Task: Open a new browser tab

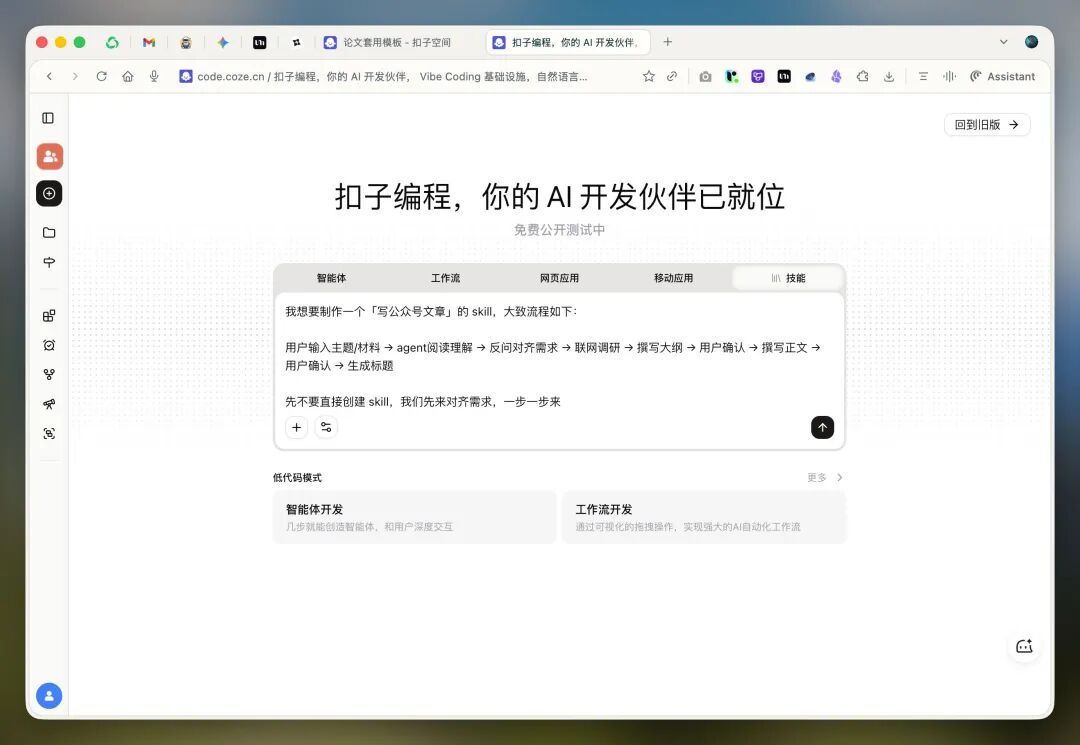Action: coord(667,43)
